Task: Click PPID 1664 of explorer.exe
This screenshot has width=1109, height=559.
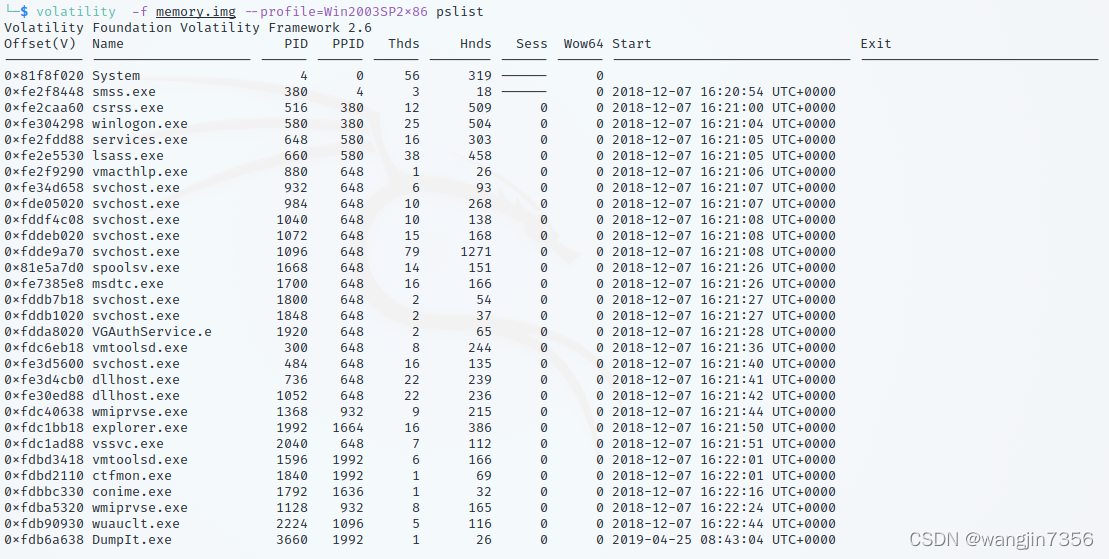Action: [348, 427]
